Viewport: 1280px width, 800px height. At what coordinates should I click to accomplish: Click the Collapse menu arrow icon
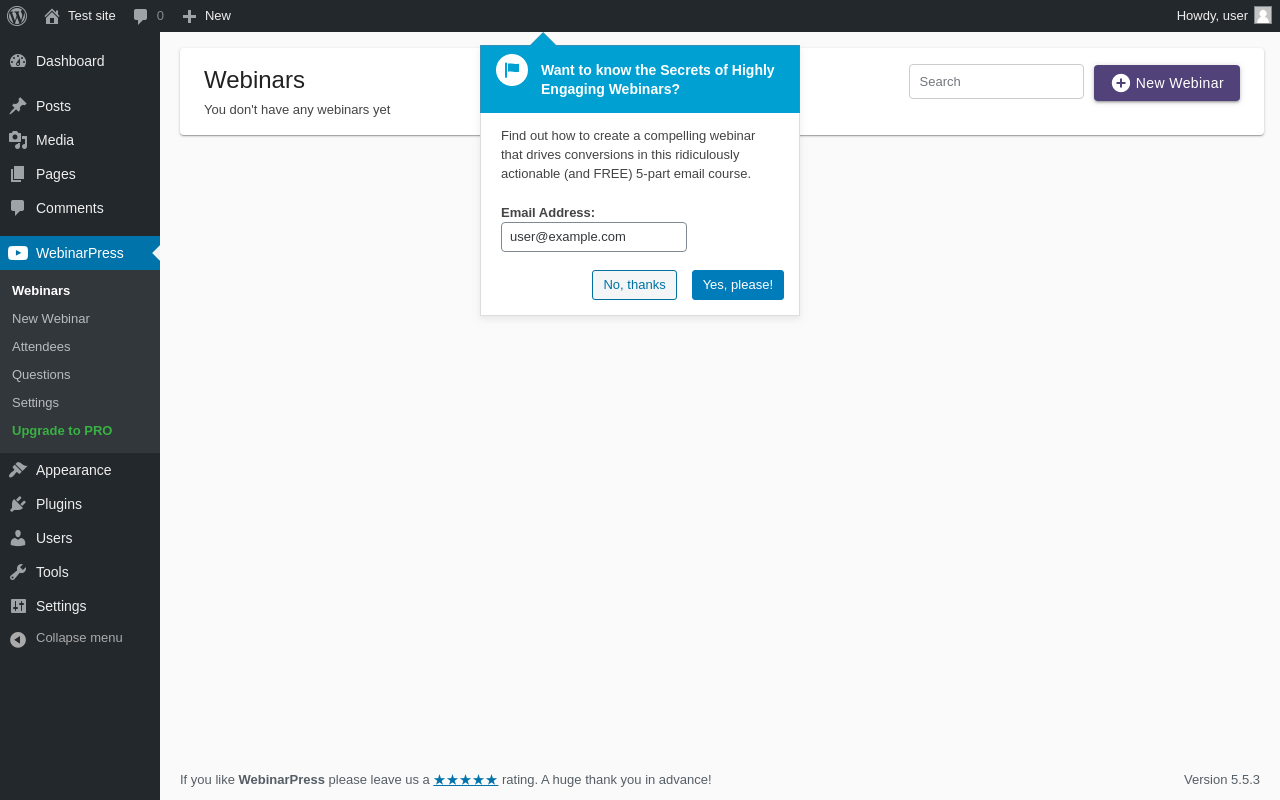coord(18,639)
